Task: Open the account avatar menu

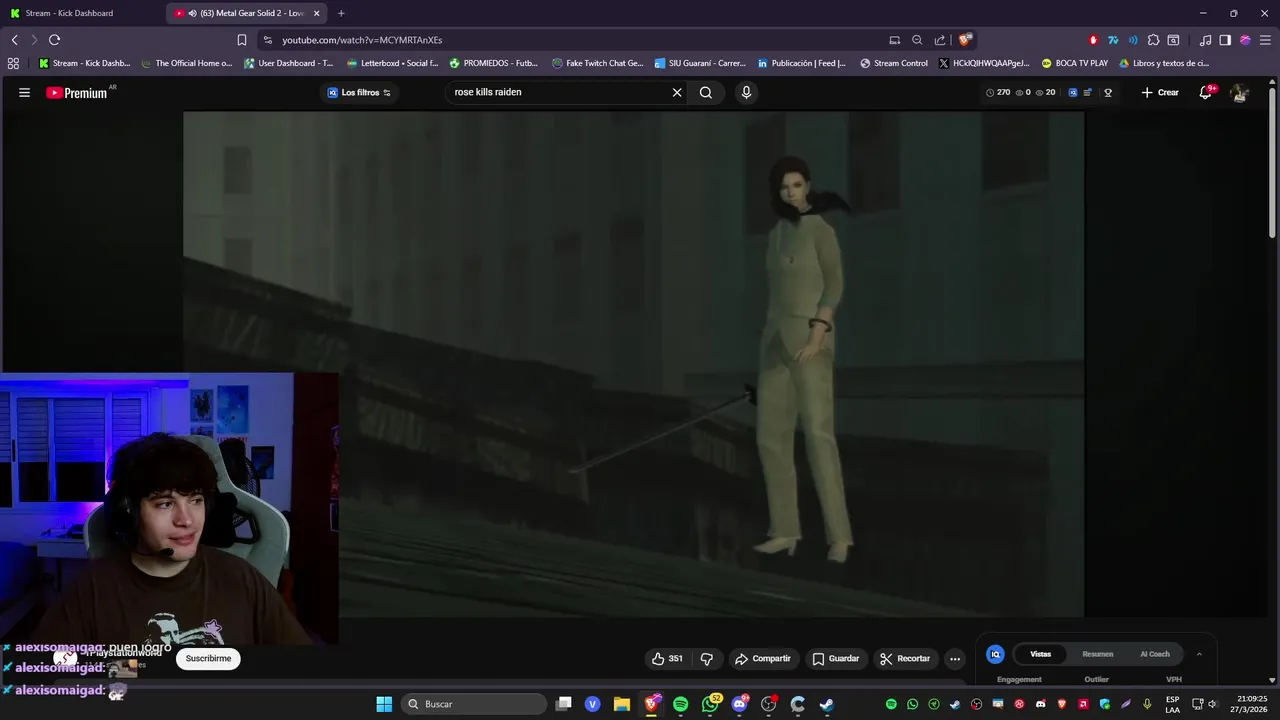Action: [x=1240, y=92]
